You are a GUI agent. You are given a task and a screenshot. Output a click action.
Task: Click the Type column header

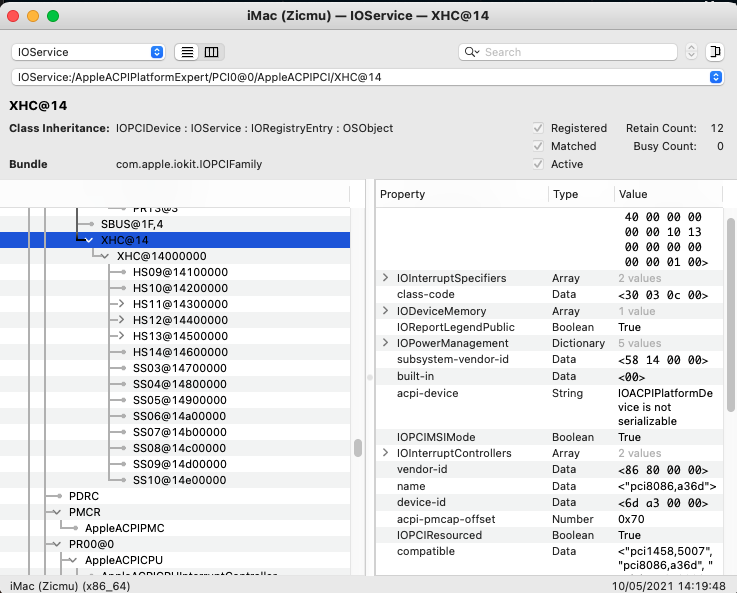click(x=581, y=194)
